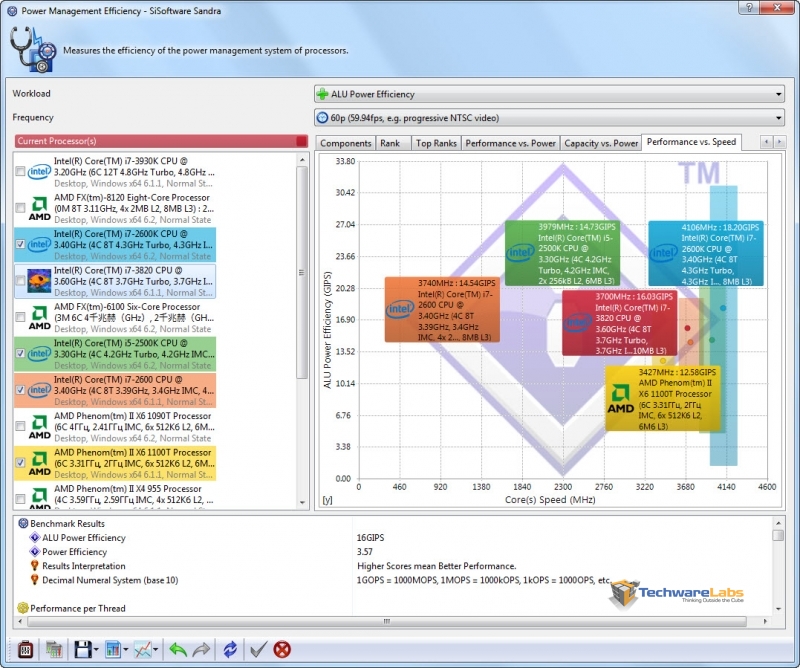
Task: Click the processor list scrollbar down arrow
Action: pyautogui.click(x=302, y=503)
